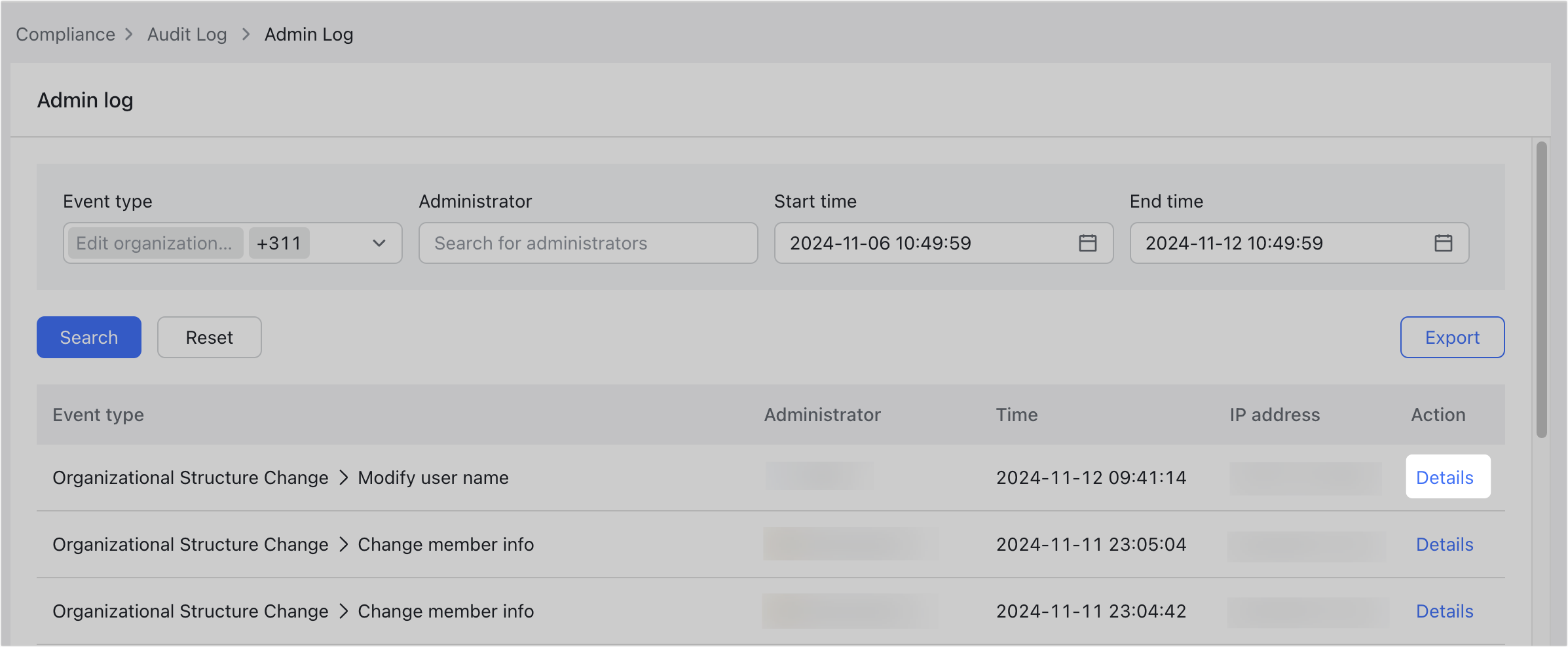Open Details for Change member info at 23:04:42
Viewport: 1568px width, 647px height.
(1444, 611)
